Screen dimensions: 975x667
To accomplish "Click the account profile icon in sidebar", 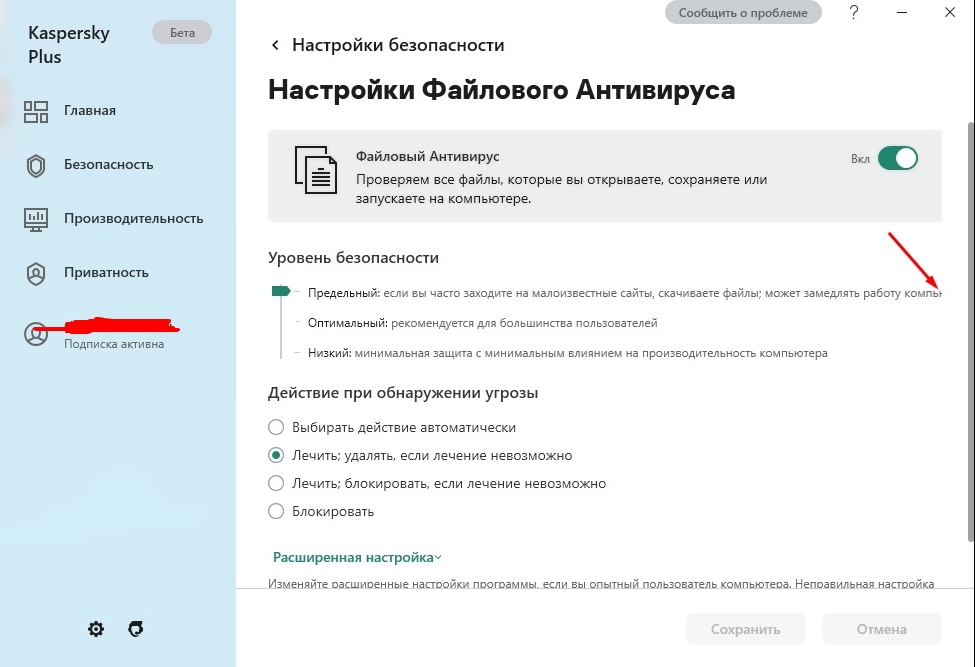I will coord(36,335).
